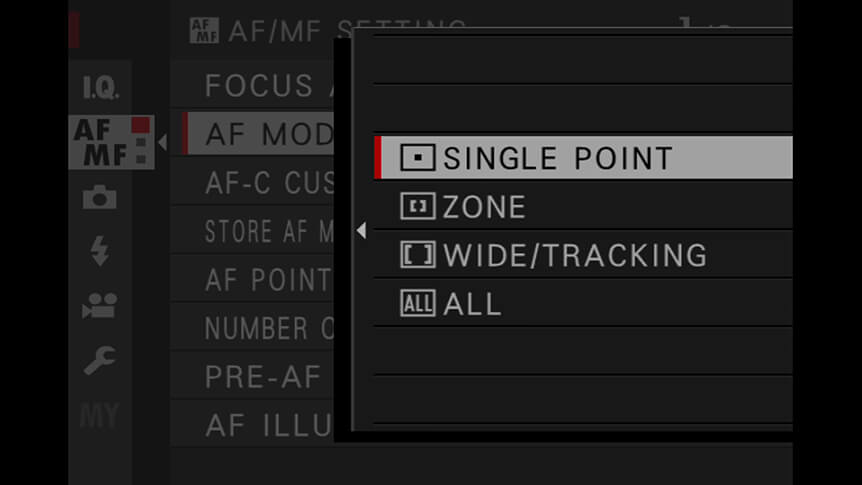Viewport: 862px width, 485px height.
Task: Open the flash settings lightning icon
Action: [100, 251]
